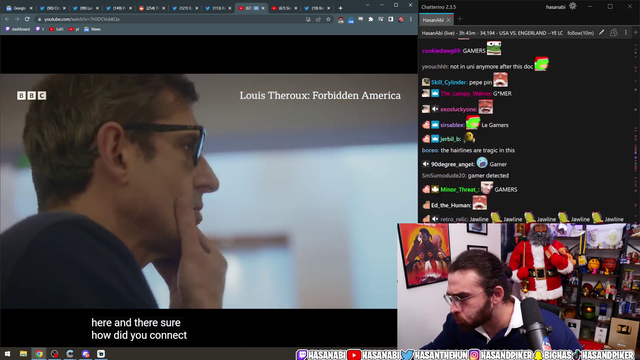Click the install/cast icon in address bar
The width and height of the screenshot is (640, 360).
point(308,19)
